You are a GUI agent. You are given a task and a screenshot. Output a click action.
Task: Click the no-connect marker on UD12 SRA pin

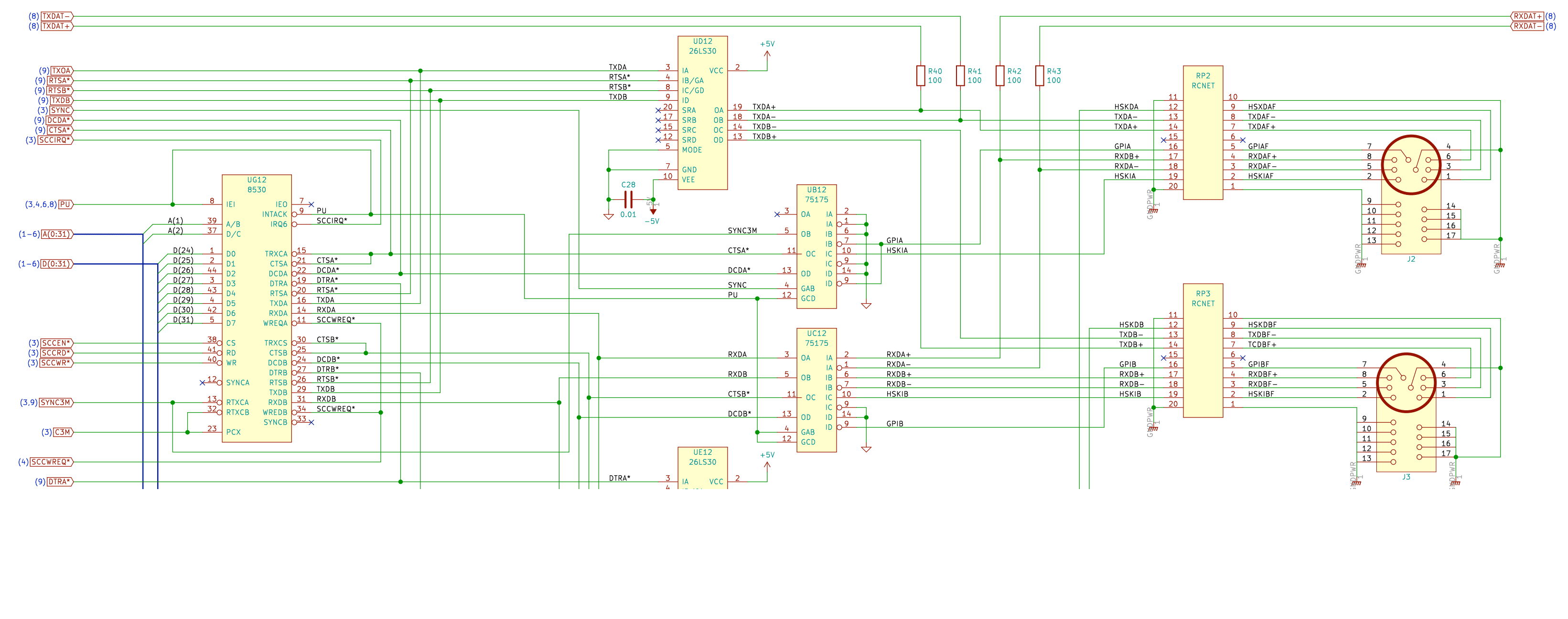(x=658, y=110)
